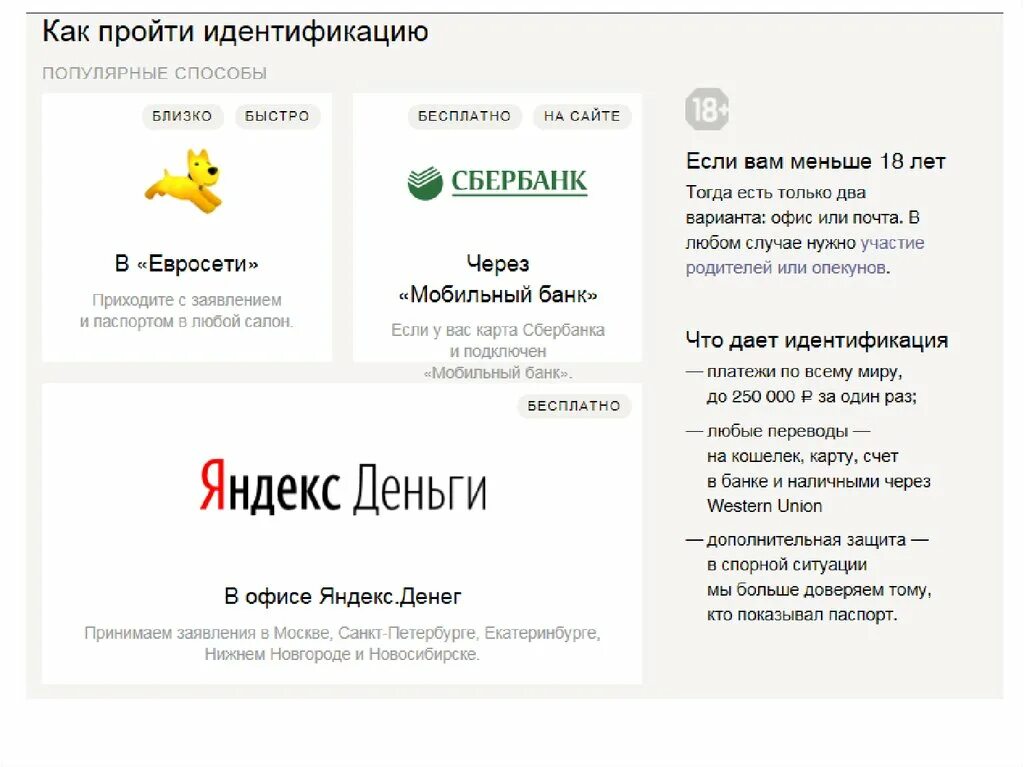Image resolution: width=1024 pixels, height=767 pixels.
Task: Click the yellow dog Euroset logo
Action: [184, 180]
